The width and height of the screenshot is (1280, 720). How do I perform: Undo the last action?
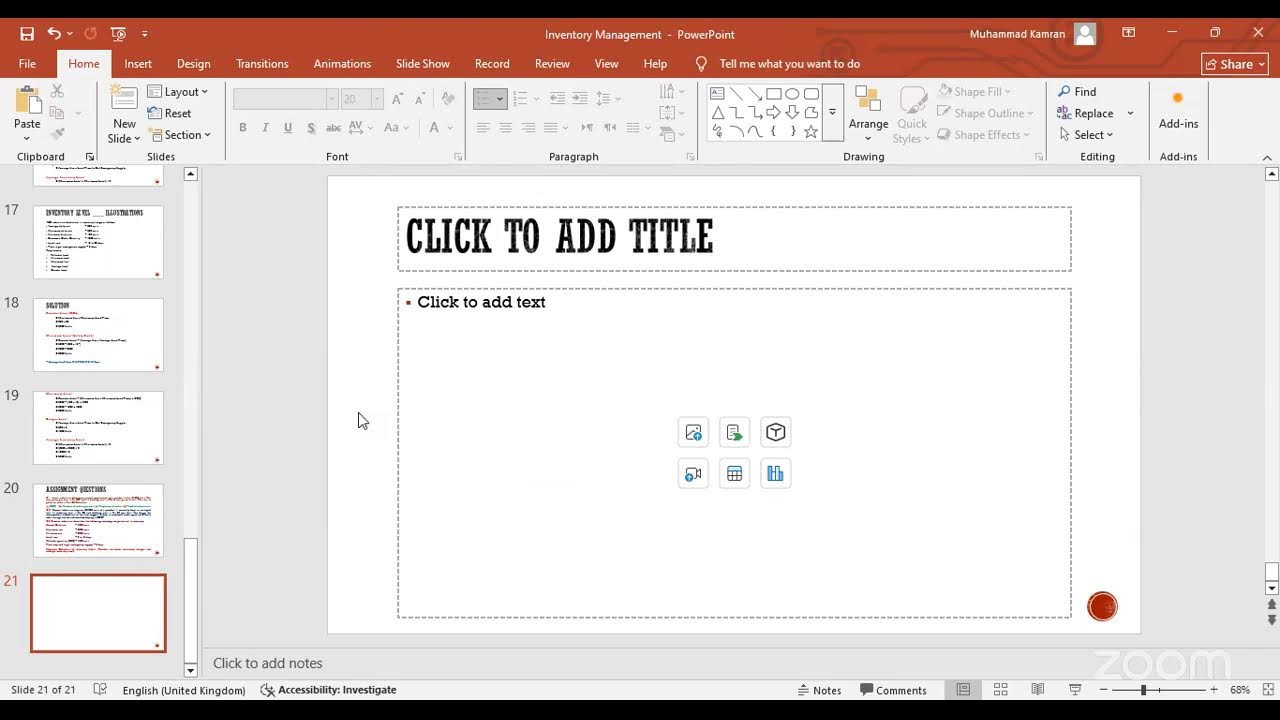(54, 33)
